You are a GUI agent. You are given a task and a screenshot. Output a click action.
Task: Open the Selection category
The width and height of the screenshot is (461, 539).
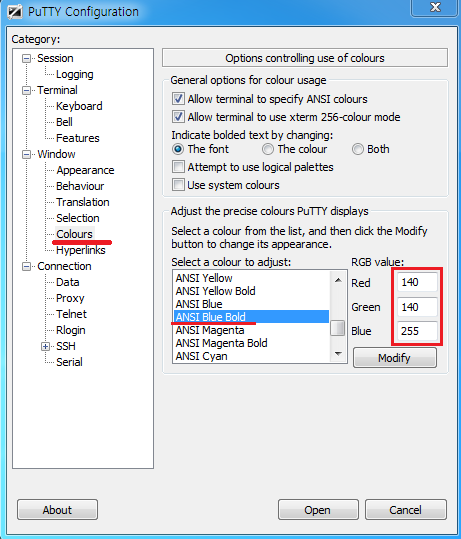[x=78, y=218]
